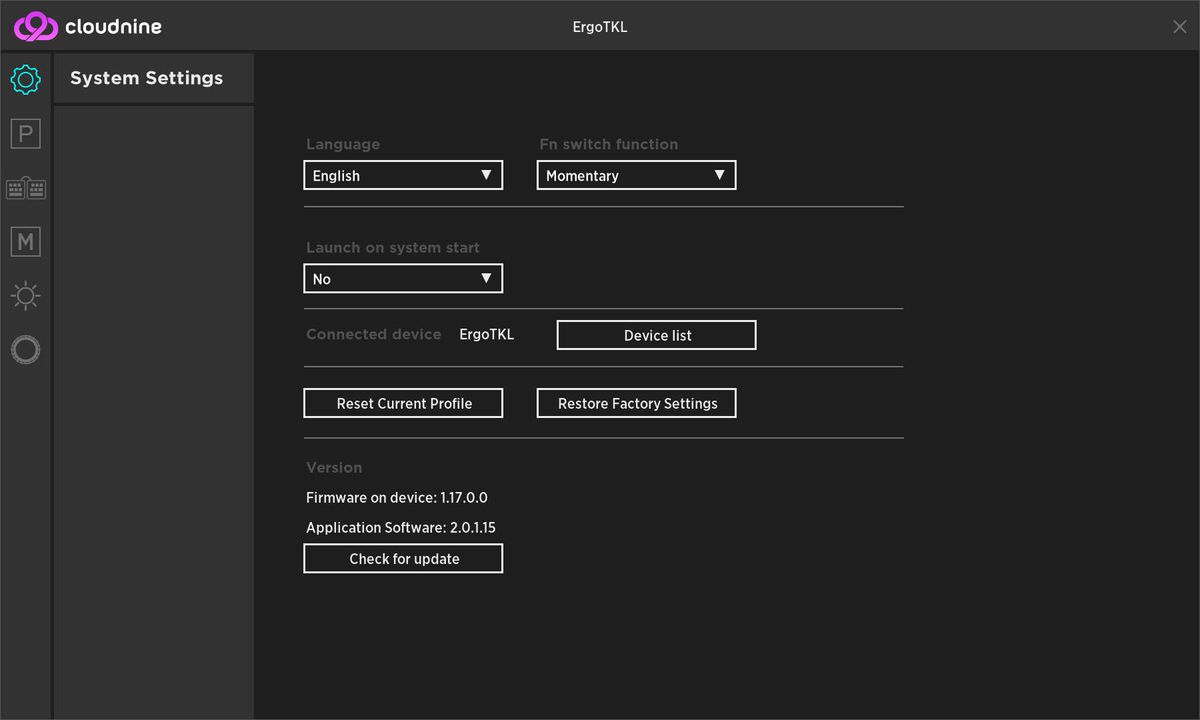This screenshot has width=1200, height=720.
Task: Open the Profiles (P) sidebar icon
Action: click(25, 134)
